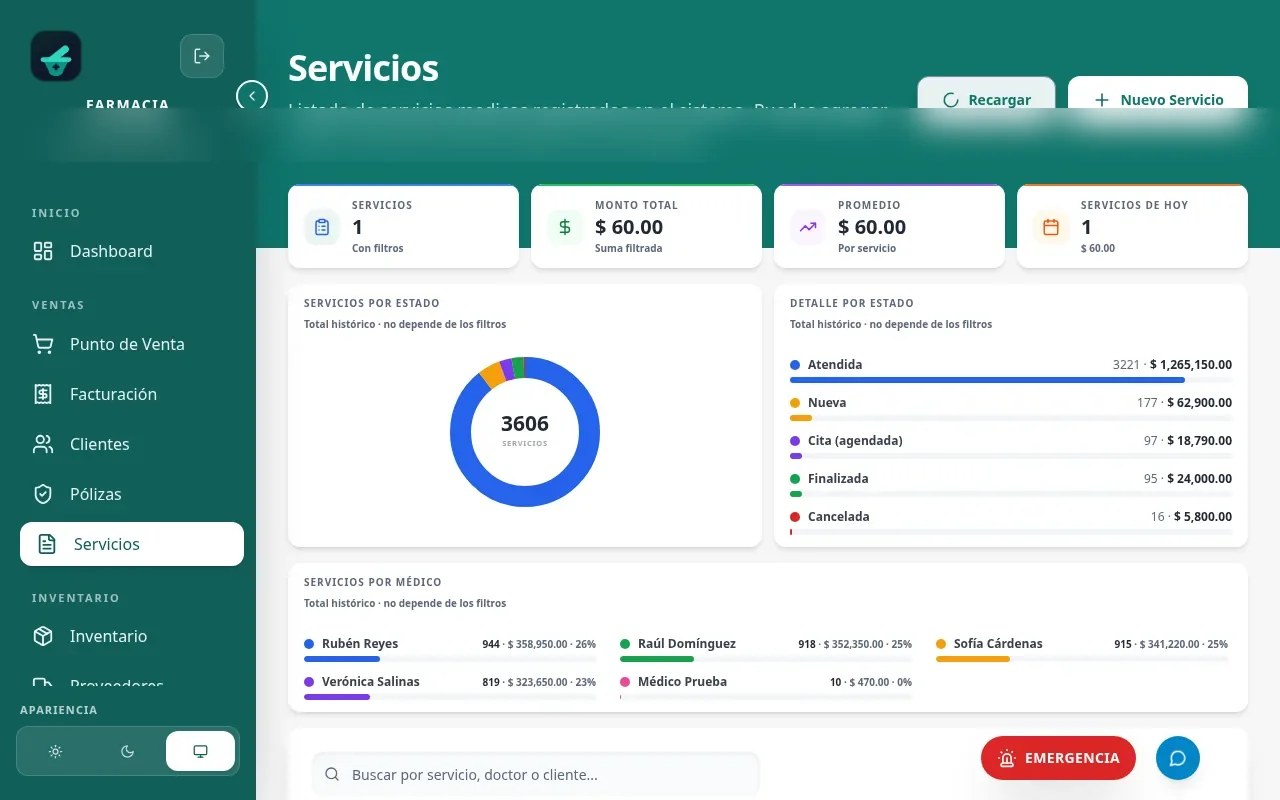Click the Servicios document icon
Viewport: 1280px width, 800px height.
47,544
